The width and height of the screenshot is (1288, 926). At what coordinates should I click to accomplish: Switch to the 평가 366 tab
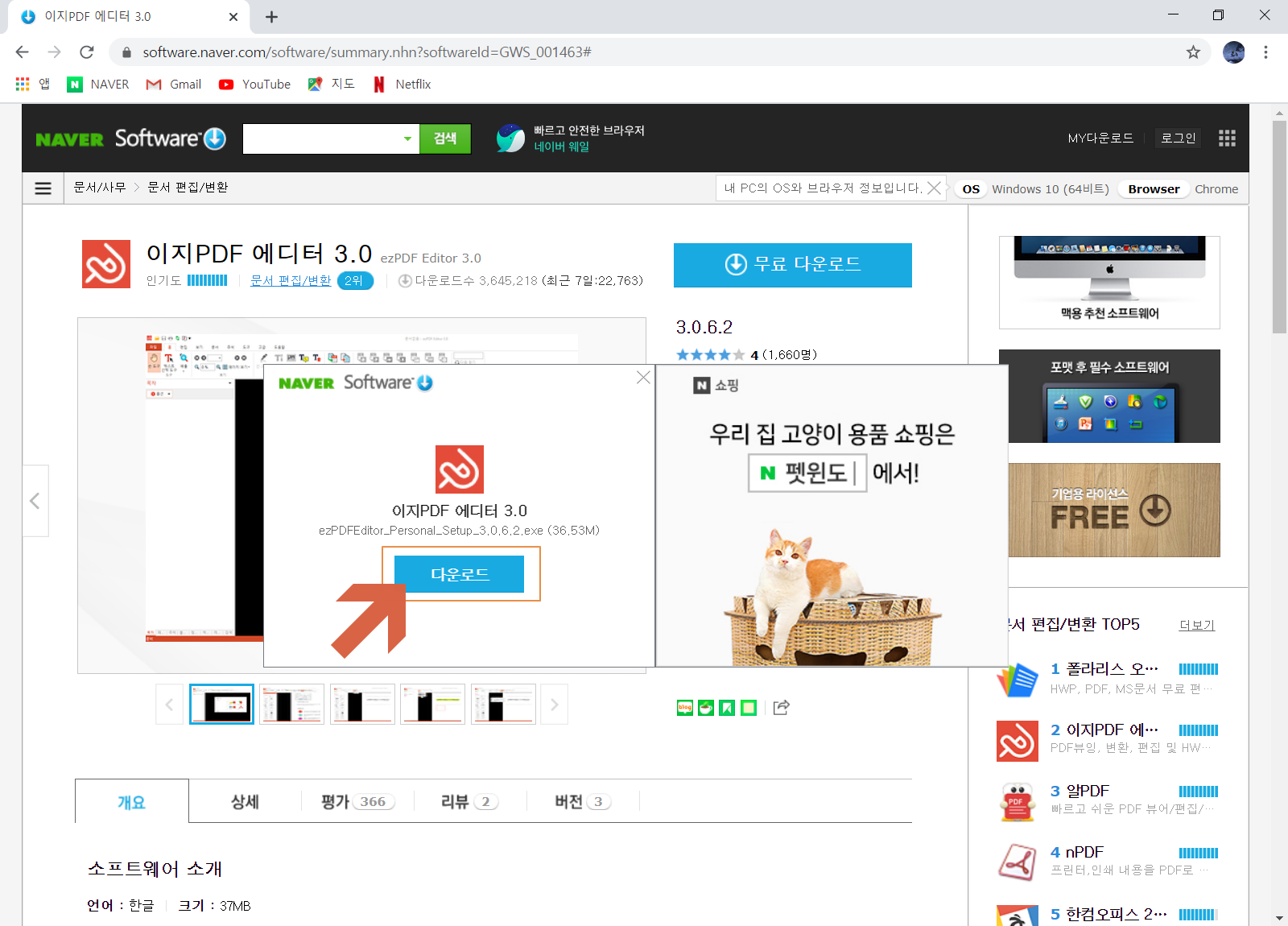tap(357, 801)
